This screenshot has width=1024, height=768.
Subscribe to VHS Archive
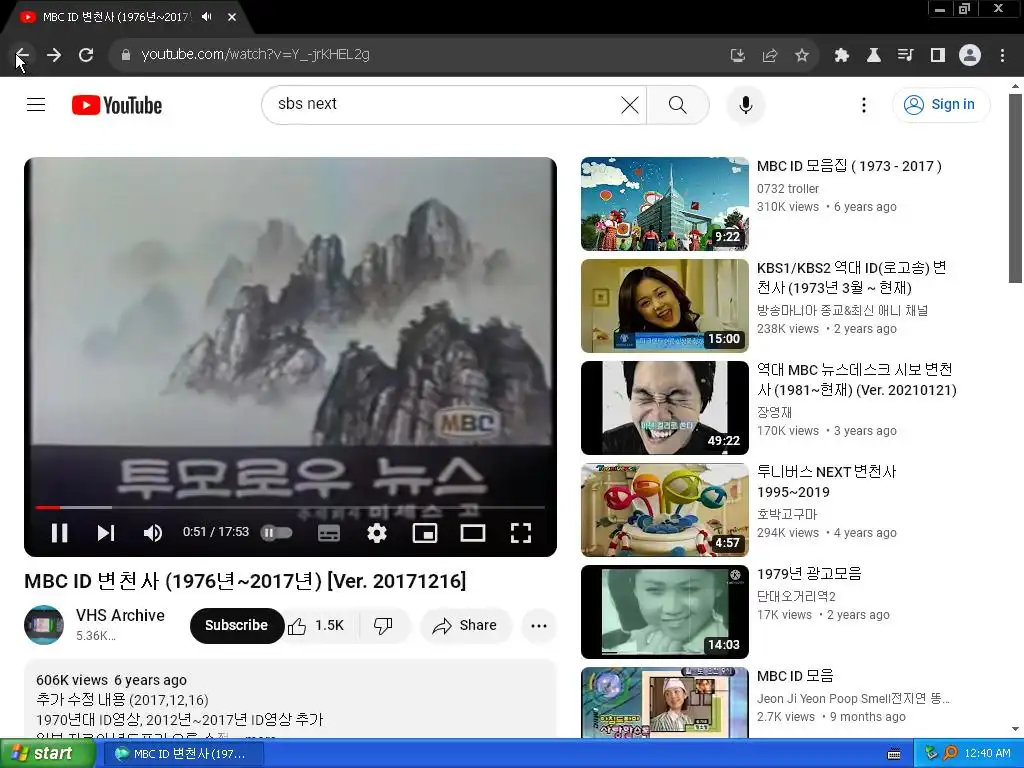(236, 625)
